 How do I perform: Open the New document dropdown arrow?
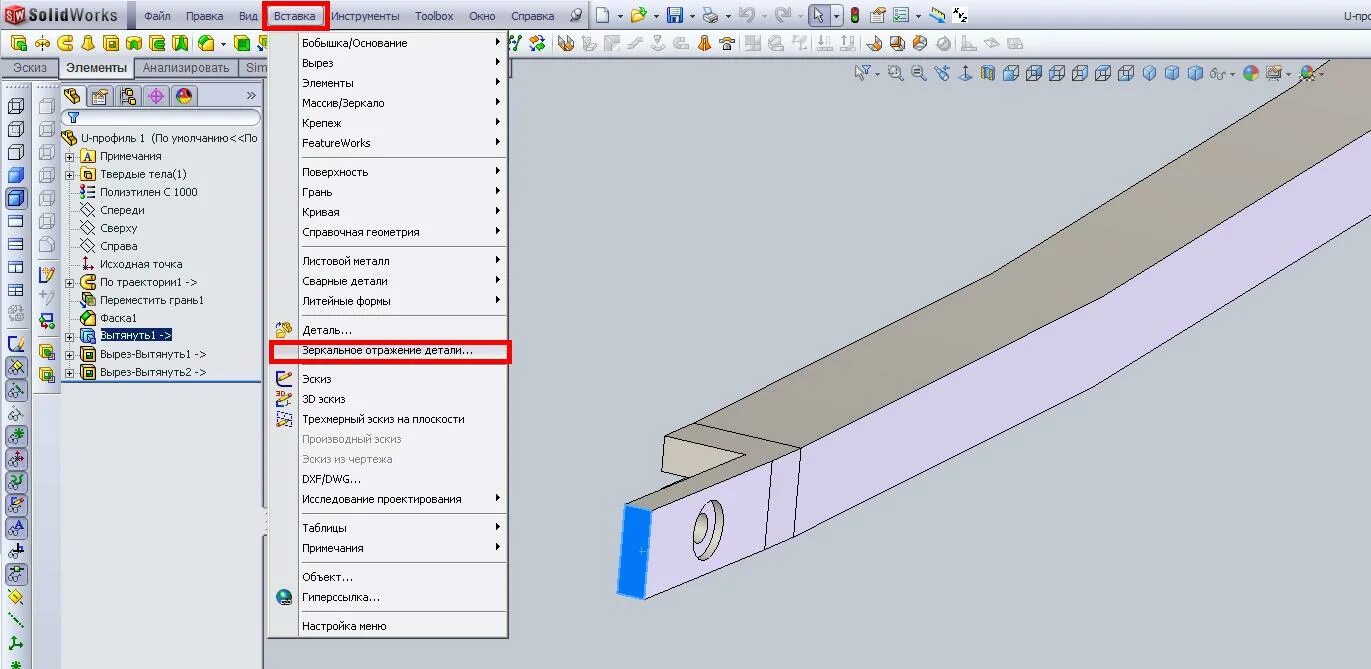click(620, 16)
